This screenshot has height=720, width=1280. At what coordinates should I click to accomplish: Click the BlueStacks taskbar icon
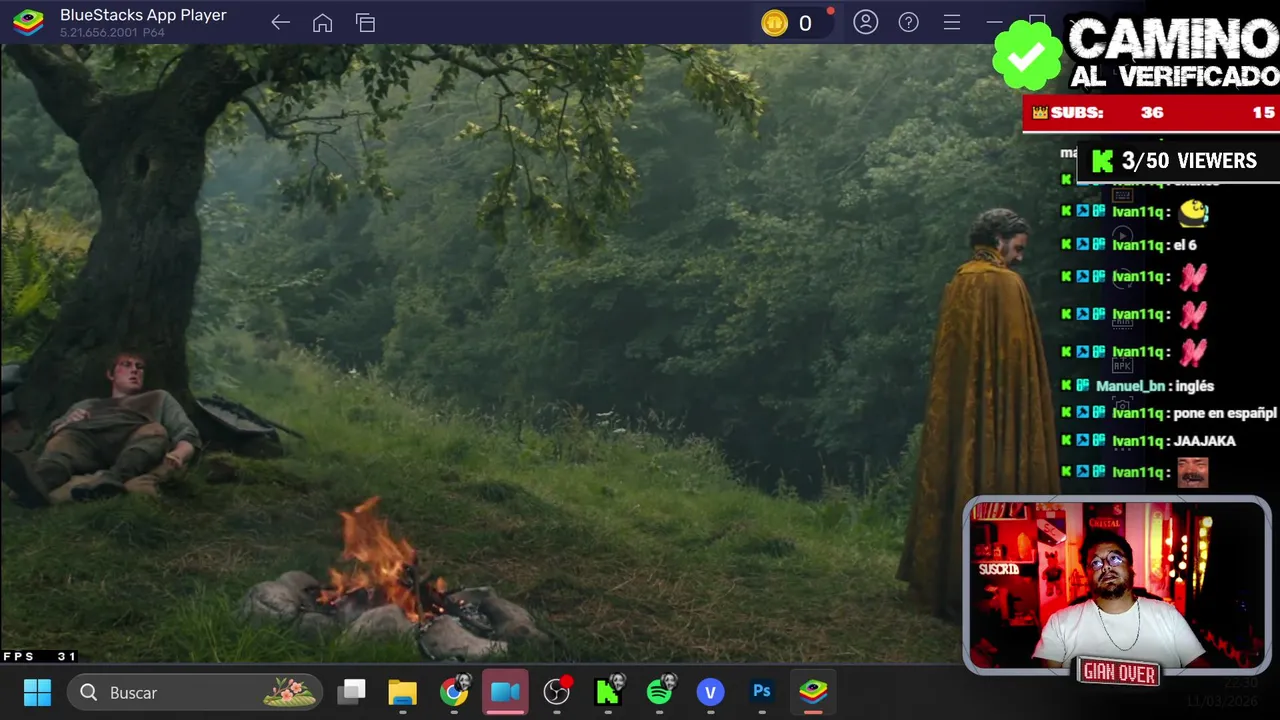pos(813,692)
